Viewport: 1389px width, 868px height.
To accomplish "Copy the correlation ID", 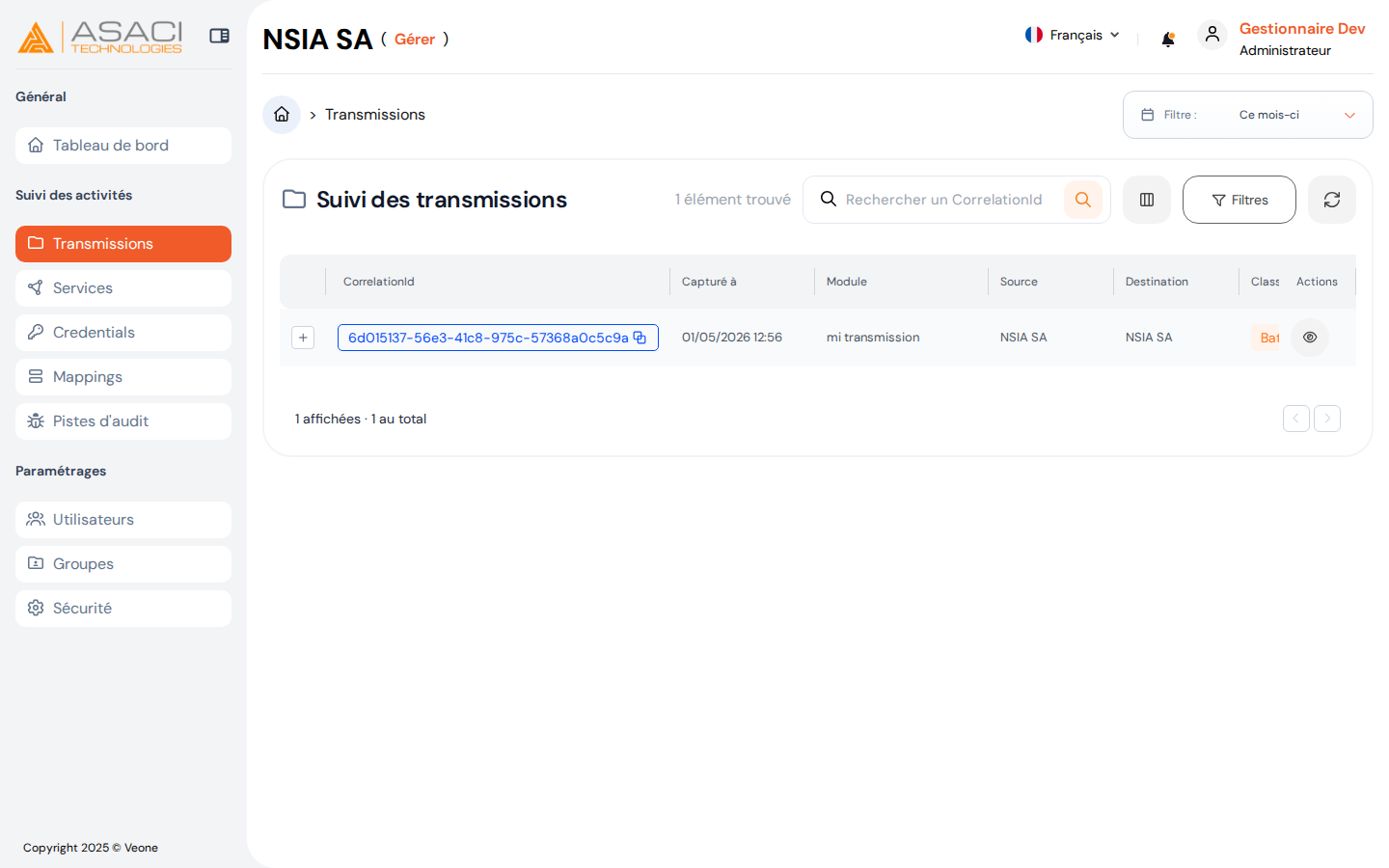I will tap(640, 338).
